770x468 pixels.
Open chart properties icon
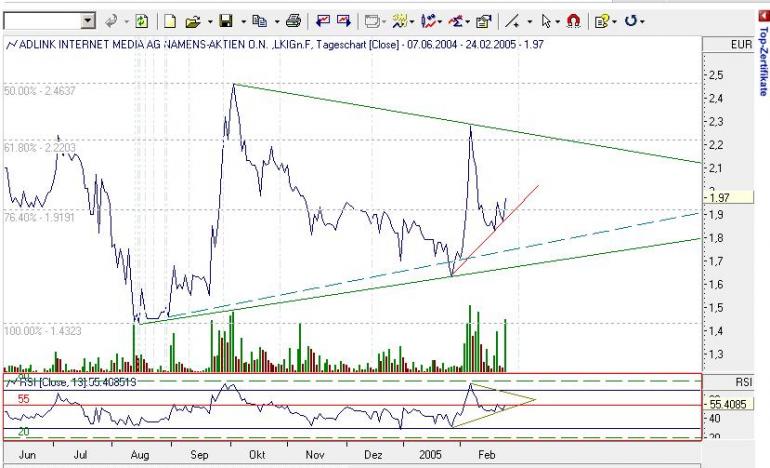(x=484, y=21)
